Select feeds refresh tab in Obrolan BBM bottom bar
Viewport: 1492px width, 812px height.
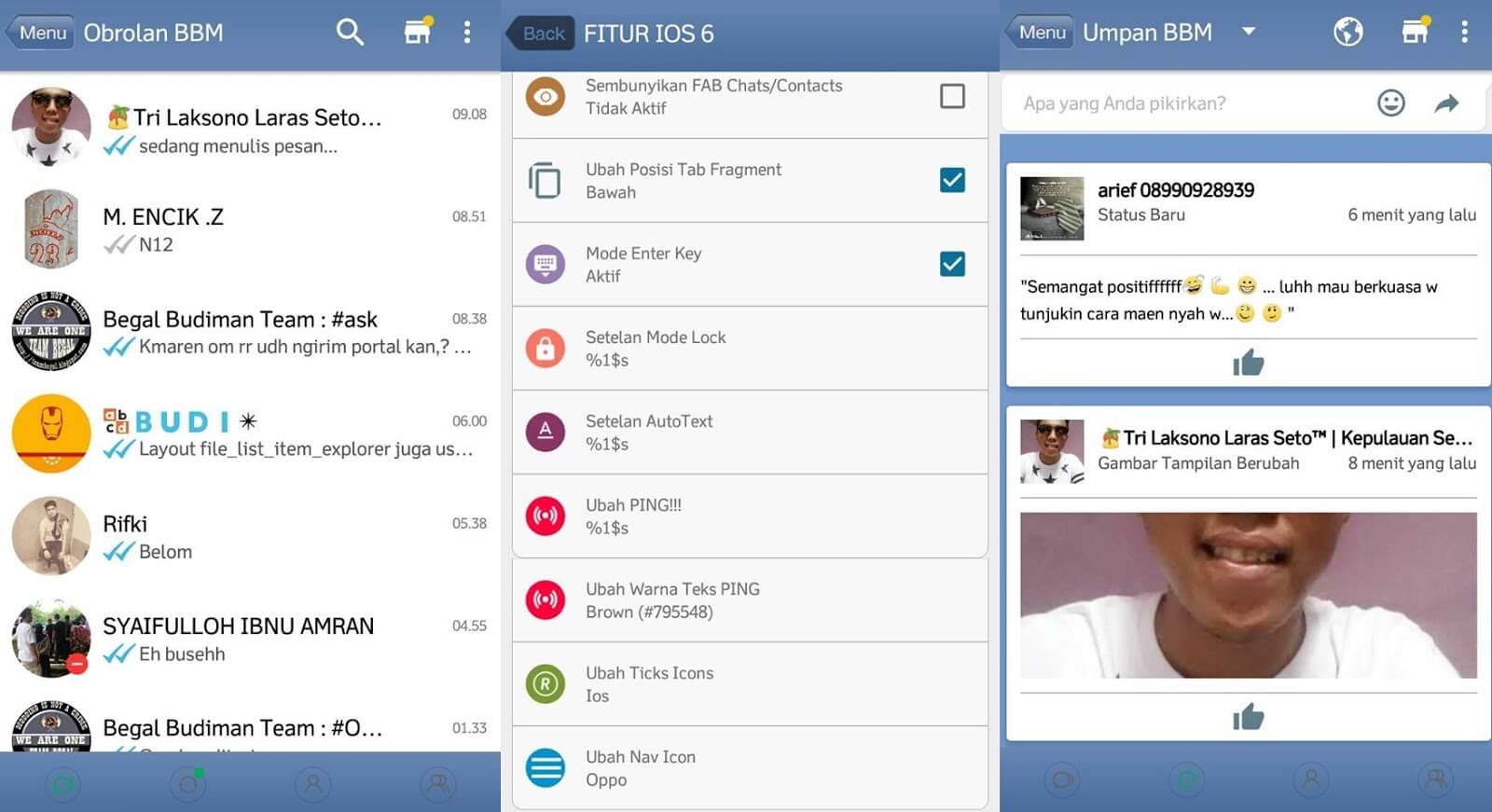[x=187, y=784]
